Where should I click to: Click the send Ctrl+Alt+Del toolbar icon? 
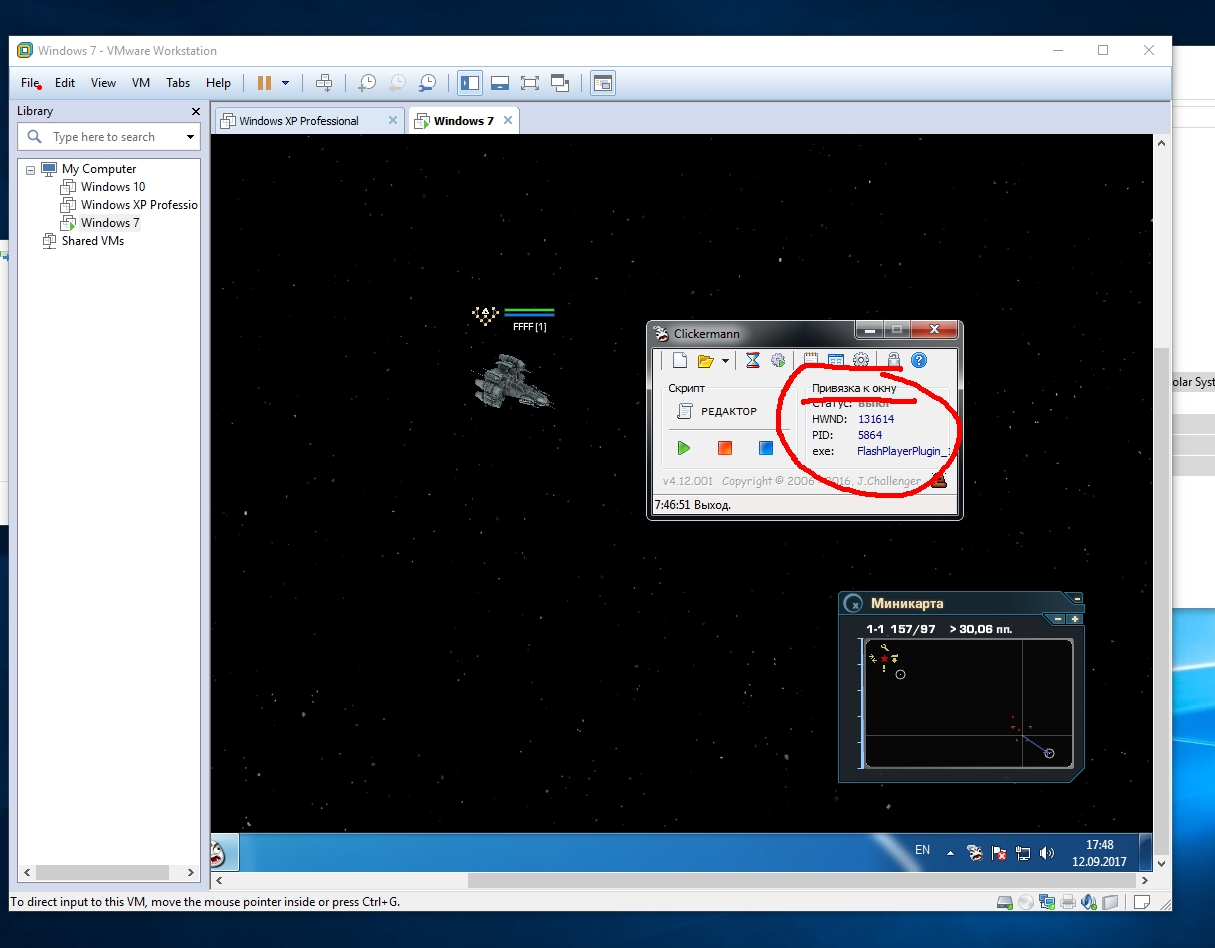coord(323,83)
